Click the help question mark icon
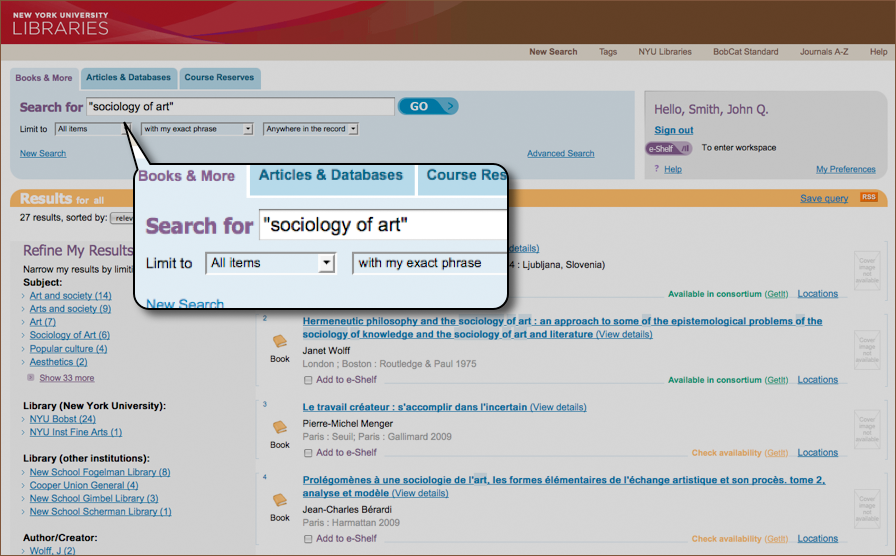This screenshot has width=896, height=556. 657,169
